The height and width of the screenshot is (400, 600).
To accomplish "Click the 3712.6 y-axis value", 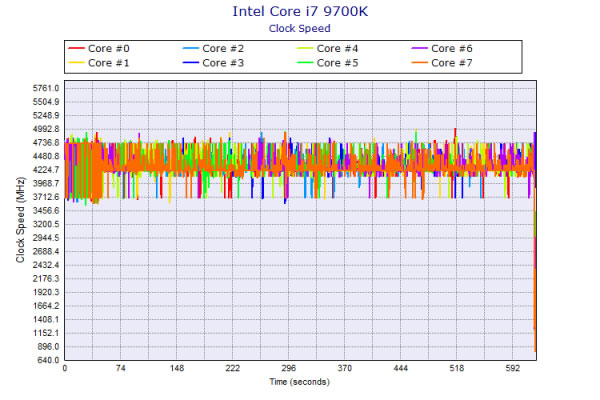I will coord(46,197).
